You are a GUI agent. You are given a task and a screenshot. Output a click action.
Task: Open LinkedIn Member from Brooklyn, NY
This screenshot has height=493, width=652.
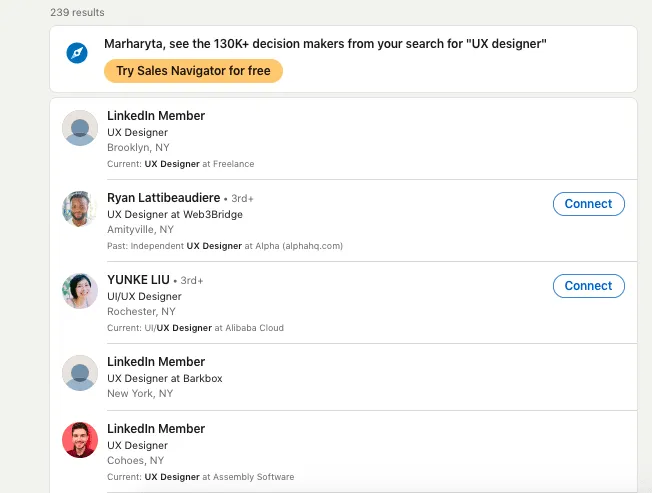click(x=156, y=116)
